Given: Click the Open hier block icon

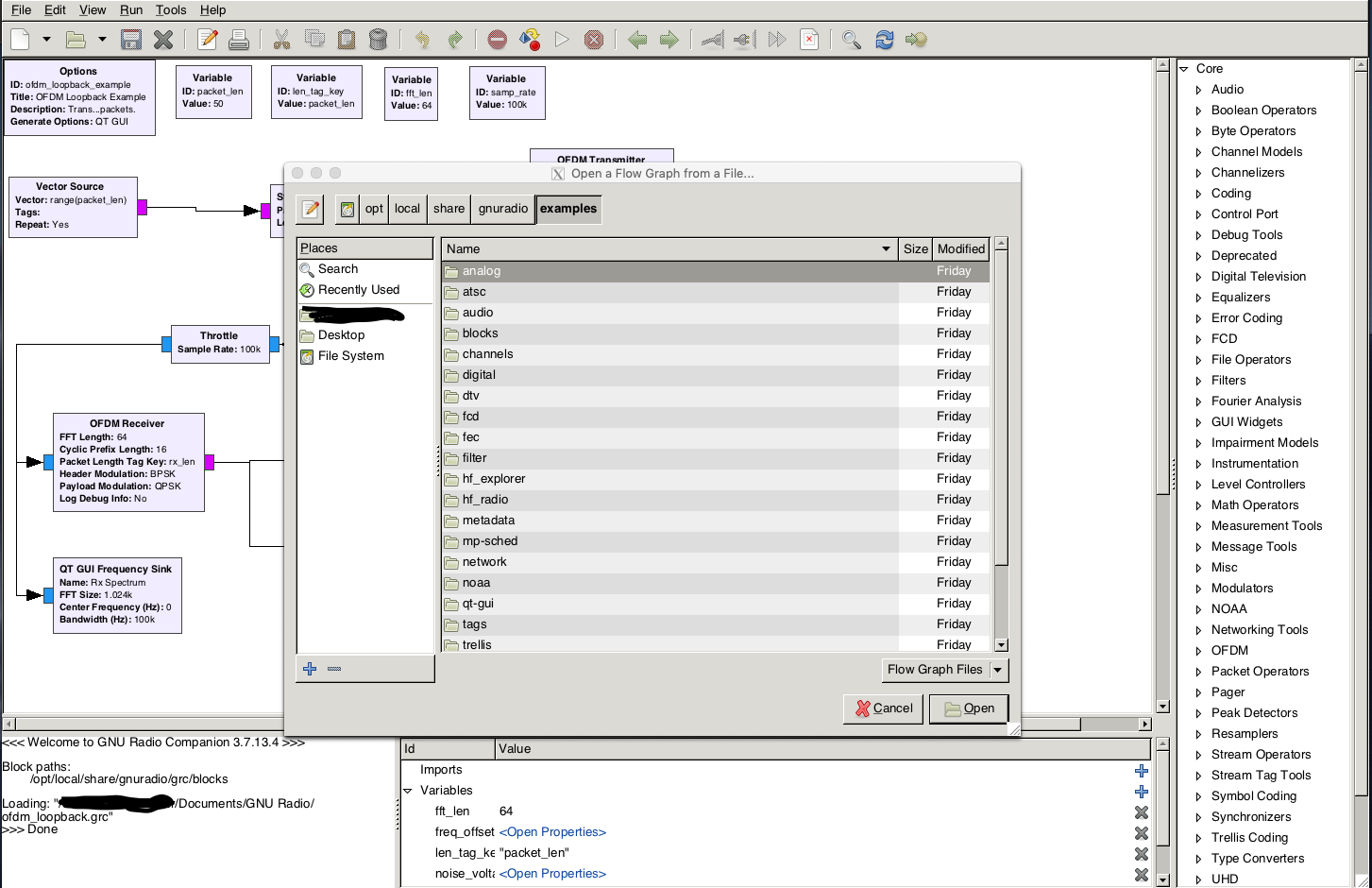Looking at the screenshot, I should [x=916, y=40].
